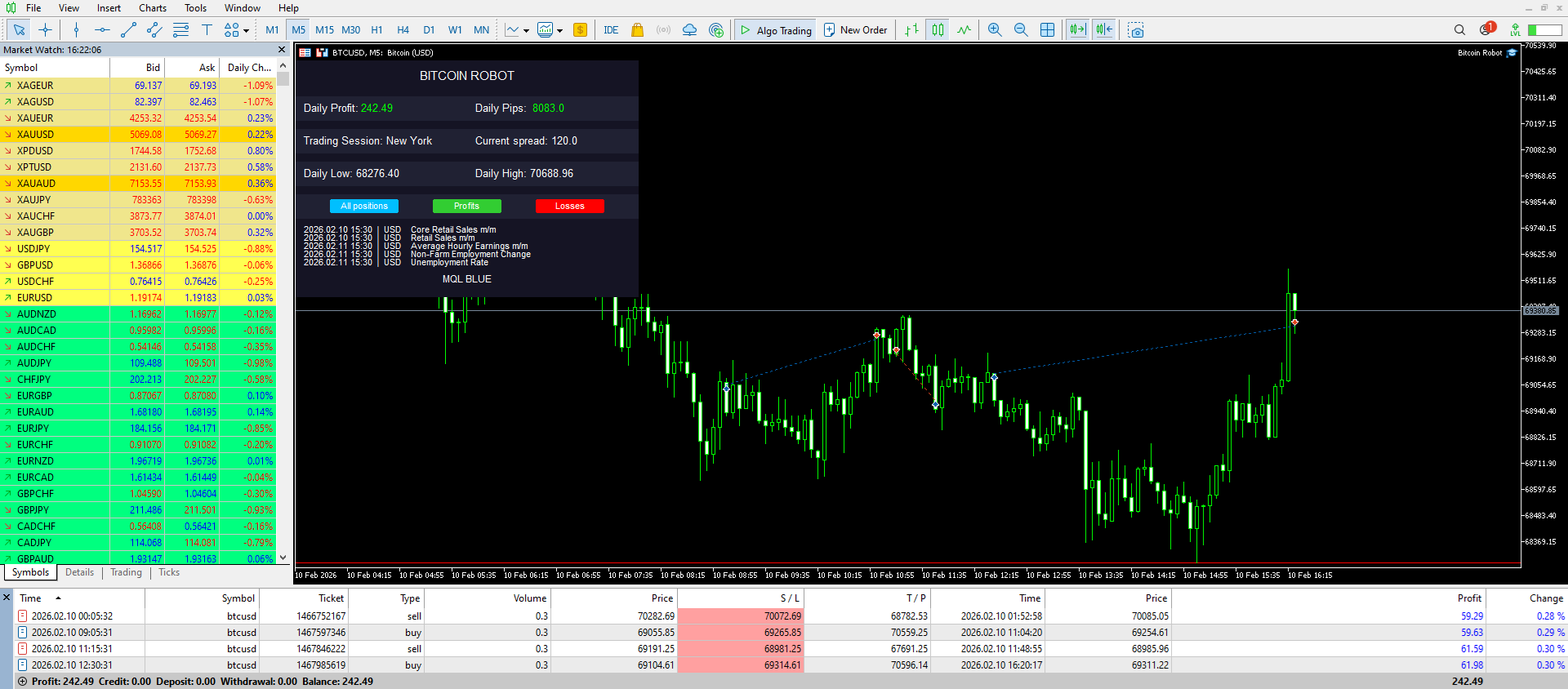Toggle the chart shift button
1568x689 pixels.
1104,30
